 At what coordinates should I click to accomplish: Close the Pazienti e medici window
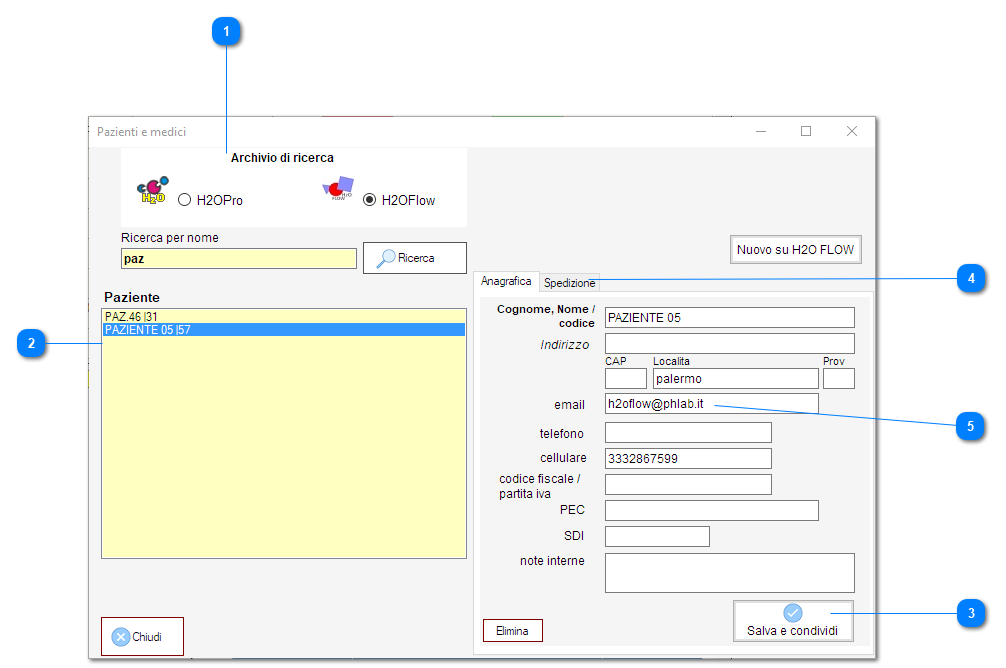[x=851, y=132]
